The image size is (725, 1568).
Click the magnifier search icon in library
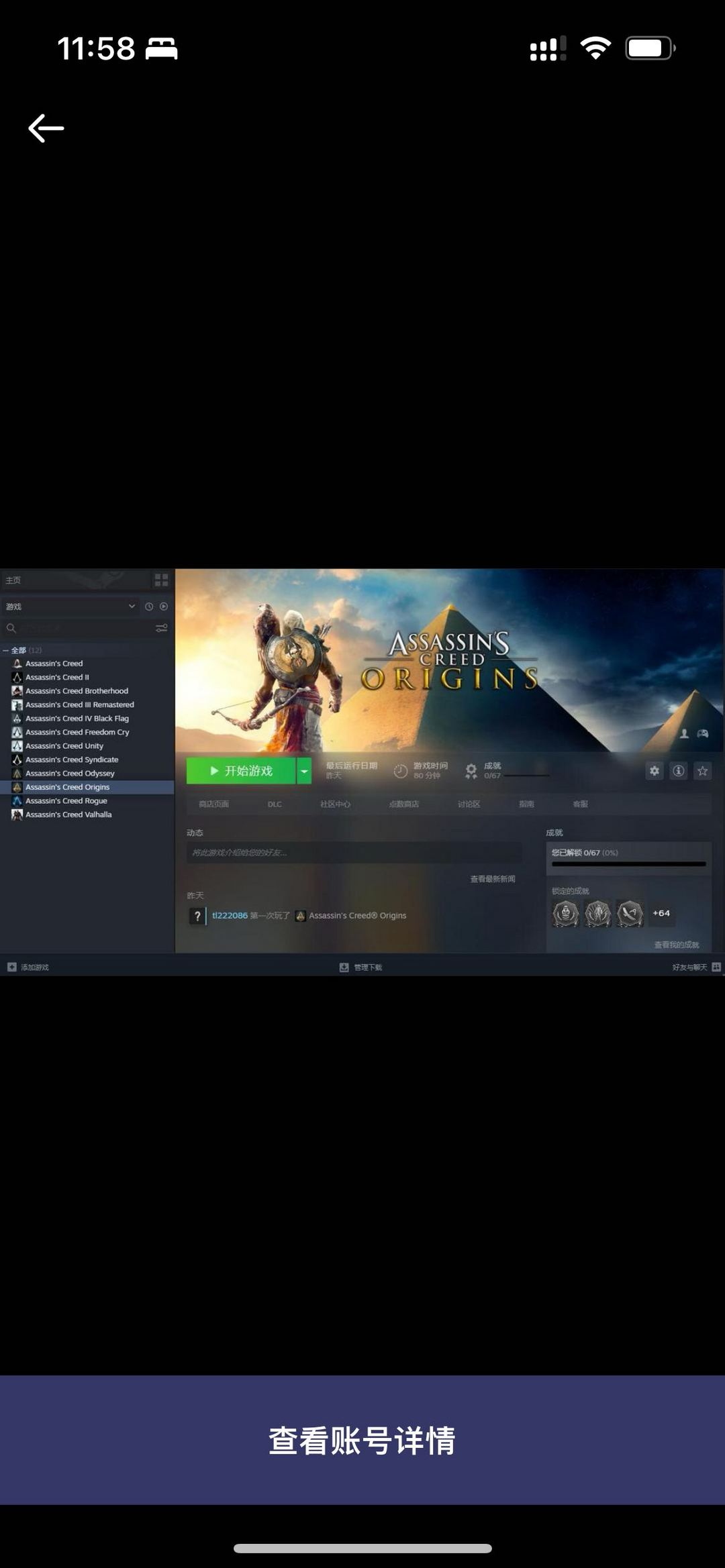click(11, 629)
